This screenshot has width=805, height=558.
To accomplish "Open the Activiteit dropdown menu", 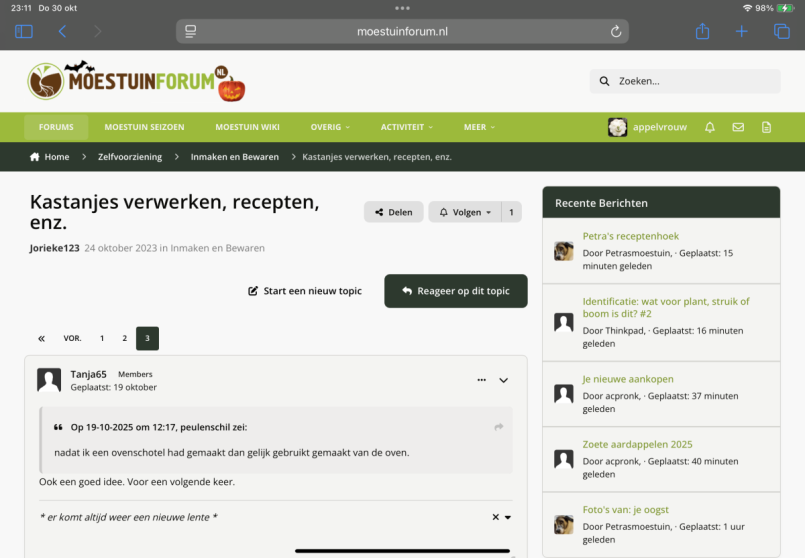I will [x=406, y=127].
